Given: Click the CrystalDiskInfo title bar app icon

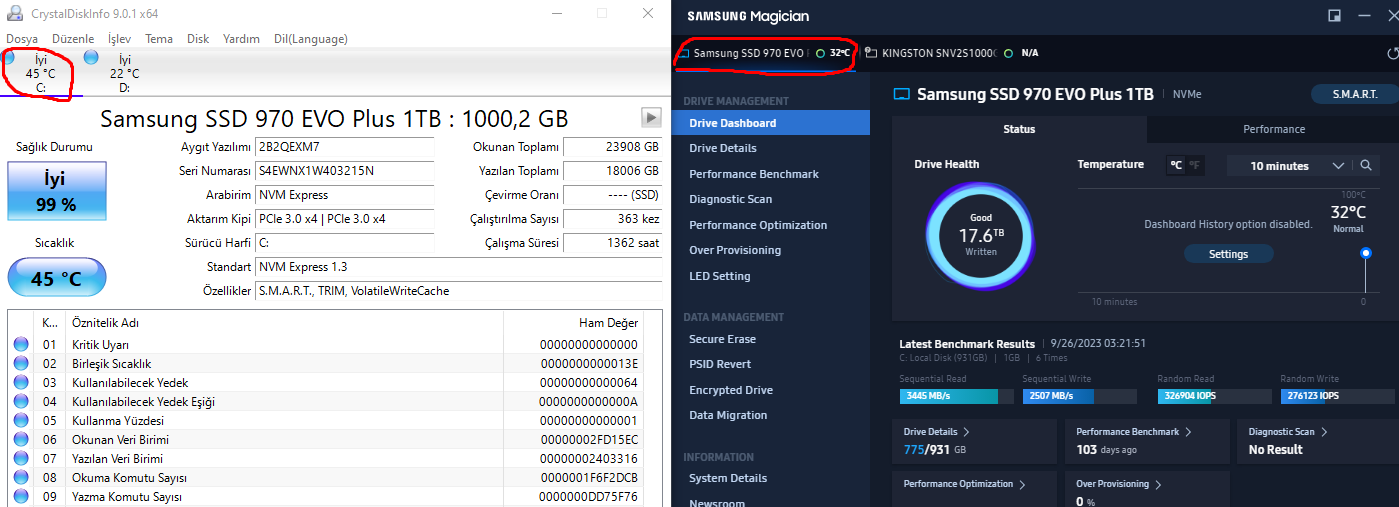Looking at the screenshot, I should [15, 13].
